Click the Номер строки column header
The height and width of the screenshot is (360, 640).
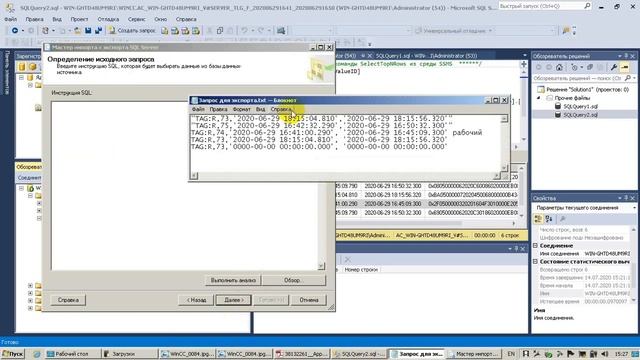[361, 270]
